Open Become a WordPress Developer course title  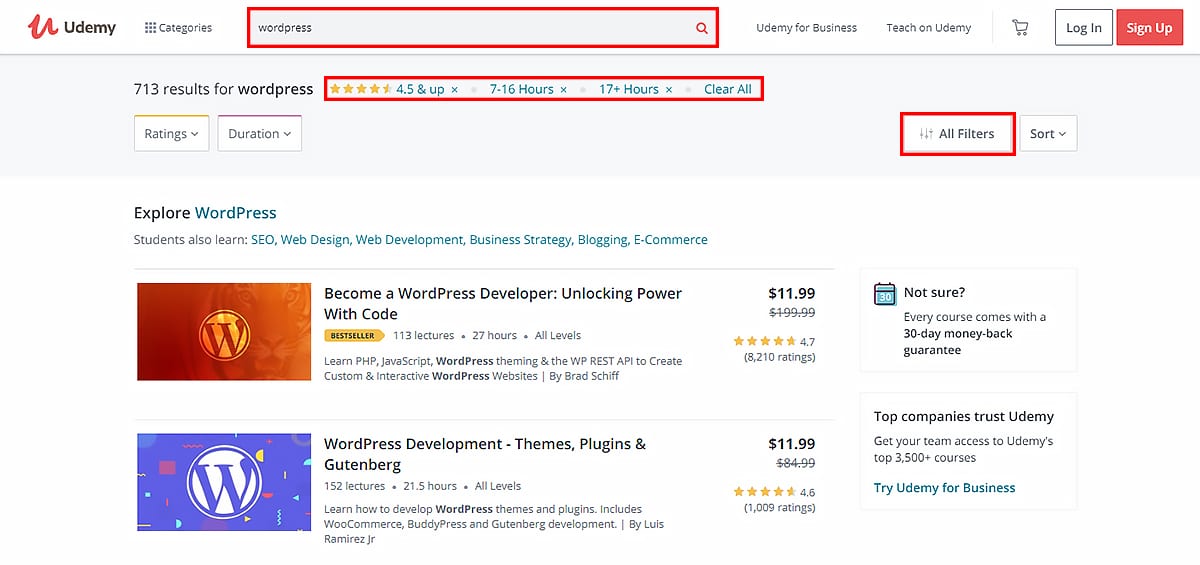click(x=503, y=303)
